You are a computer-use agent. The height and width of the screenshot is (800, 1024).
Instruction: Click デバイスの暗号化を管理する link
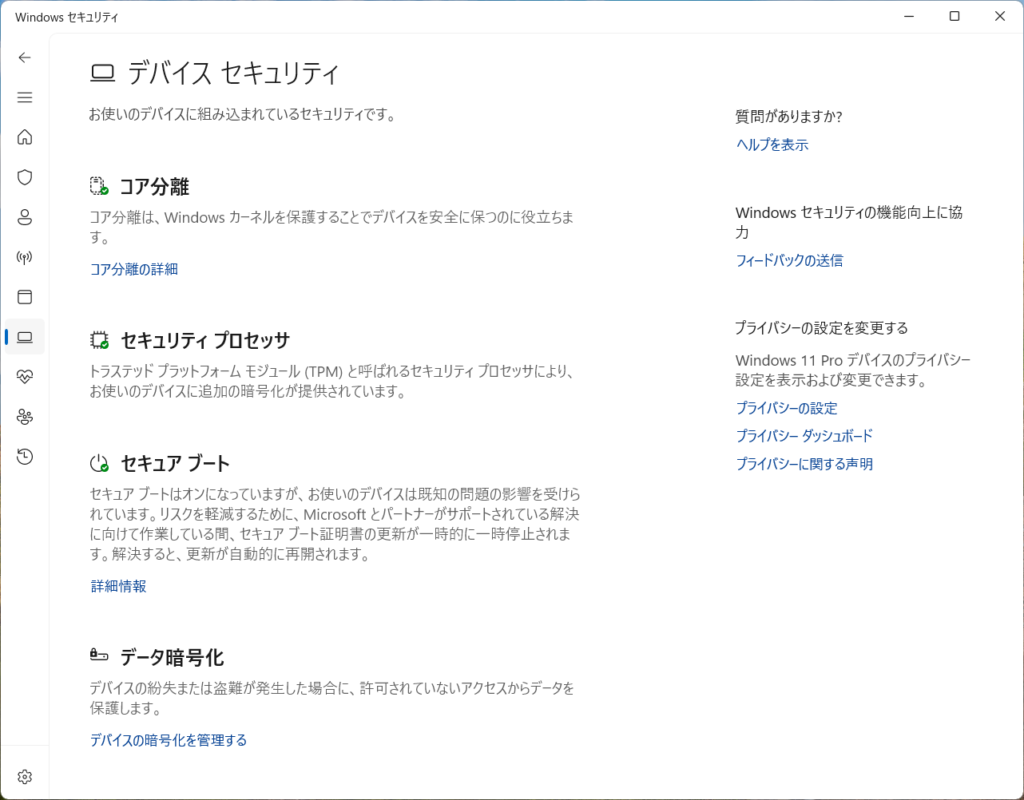[168, 740]
